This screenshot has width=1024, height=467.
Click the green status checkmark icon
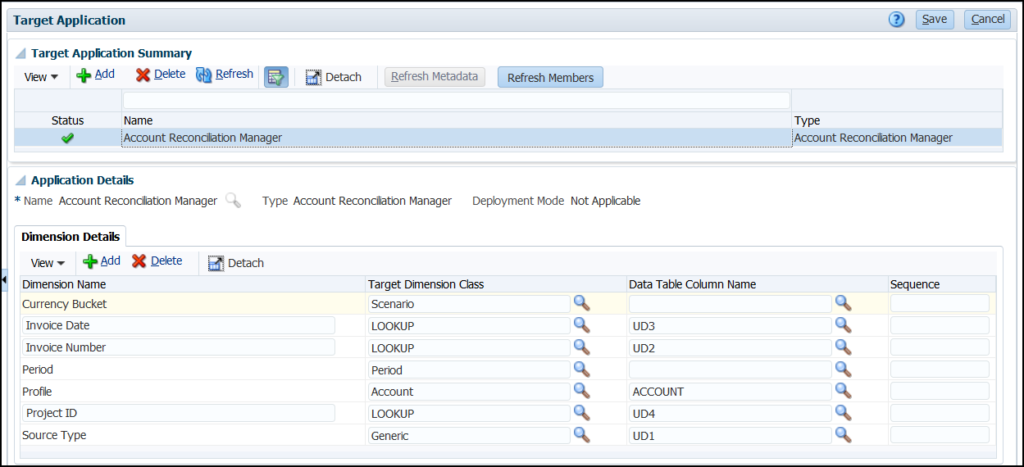67,138
